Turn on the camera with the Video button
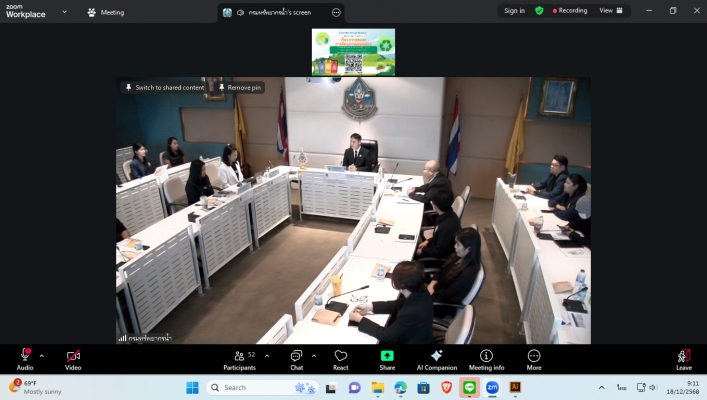 [x=73, y=357]
